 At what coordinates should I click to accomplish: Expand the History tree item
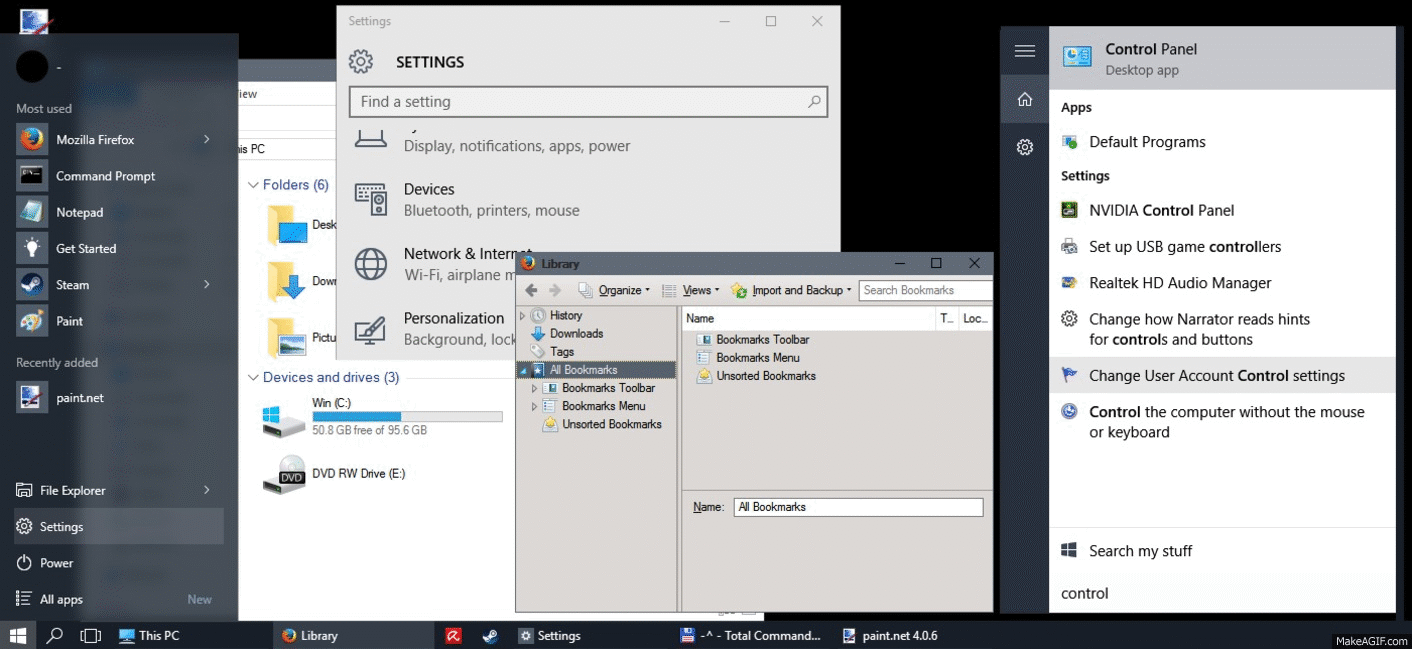(521, 314)
